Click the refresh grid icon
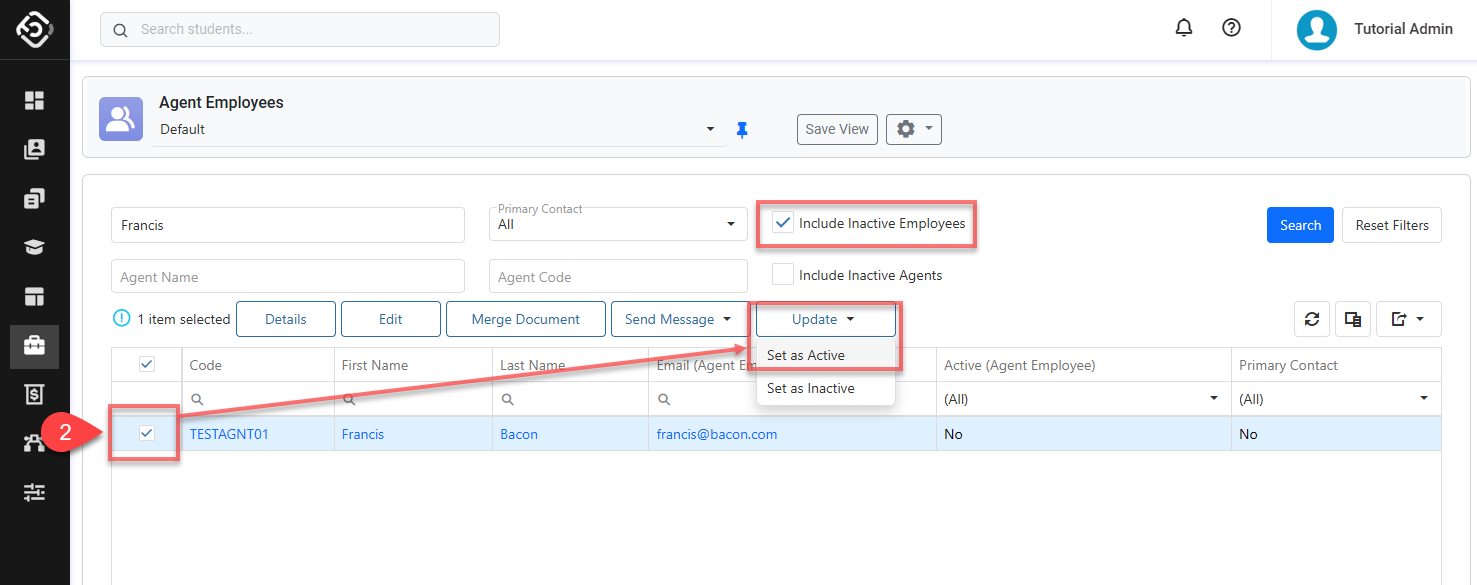 [1311, 319]
